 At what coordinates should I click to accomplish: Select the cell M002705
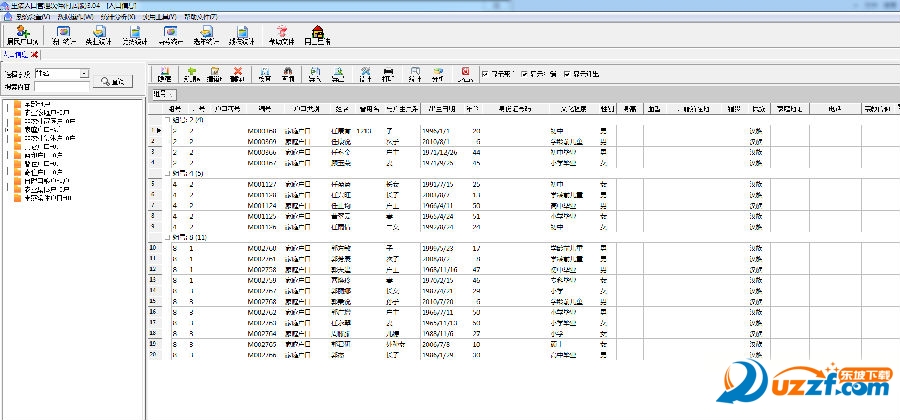pyautogui.click(x=262, y=344)
